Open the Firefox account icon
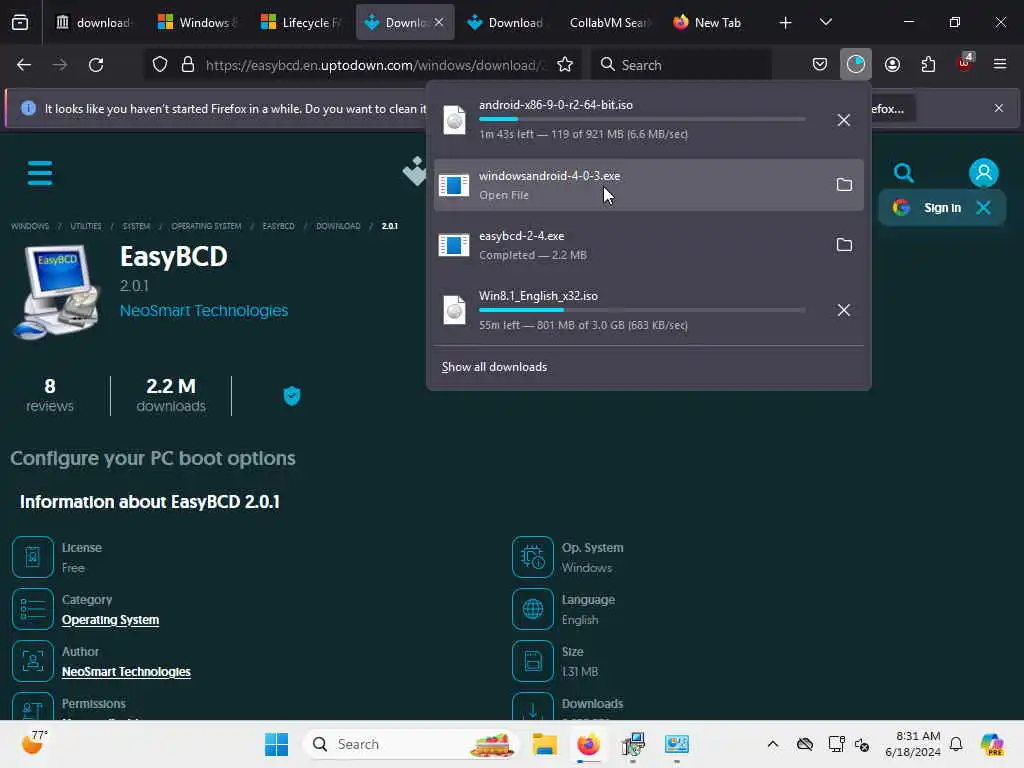1024x768 pixels. pos(892,65)
